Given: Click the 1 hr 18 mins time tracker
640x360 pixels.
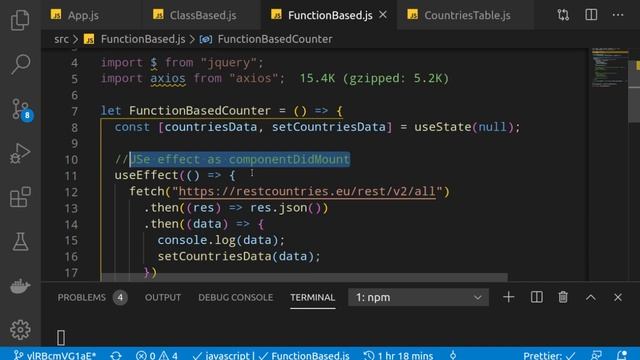Looking at the screenshot, I should click(399, 355).
